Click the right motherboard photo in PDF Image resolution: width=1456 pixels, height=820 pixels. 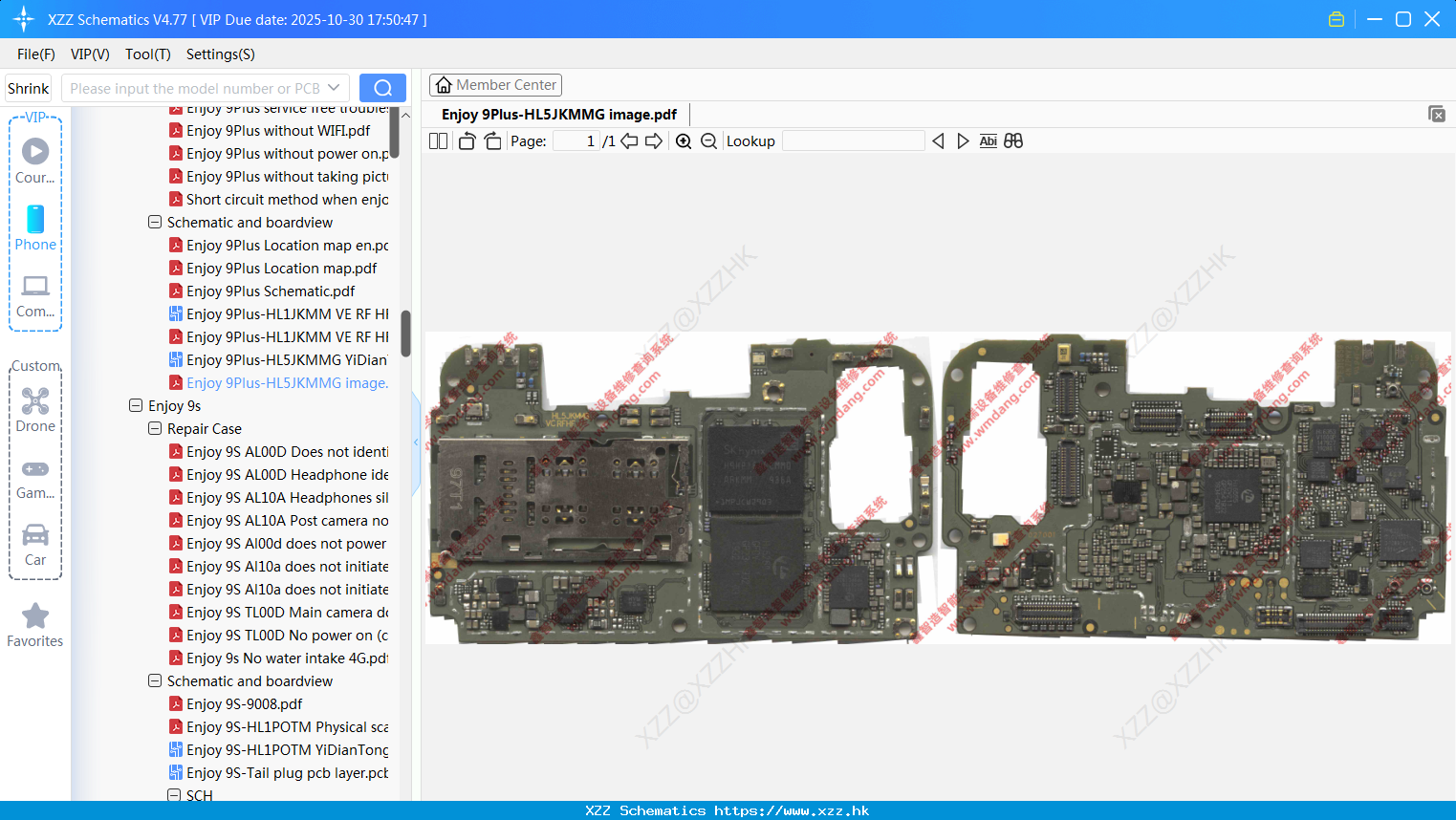coord(1195,487)
